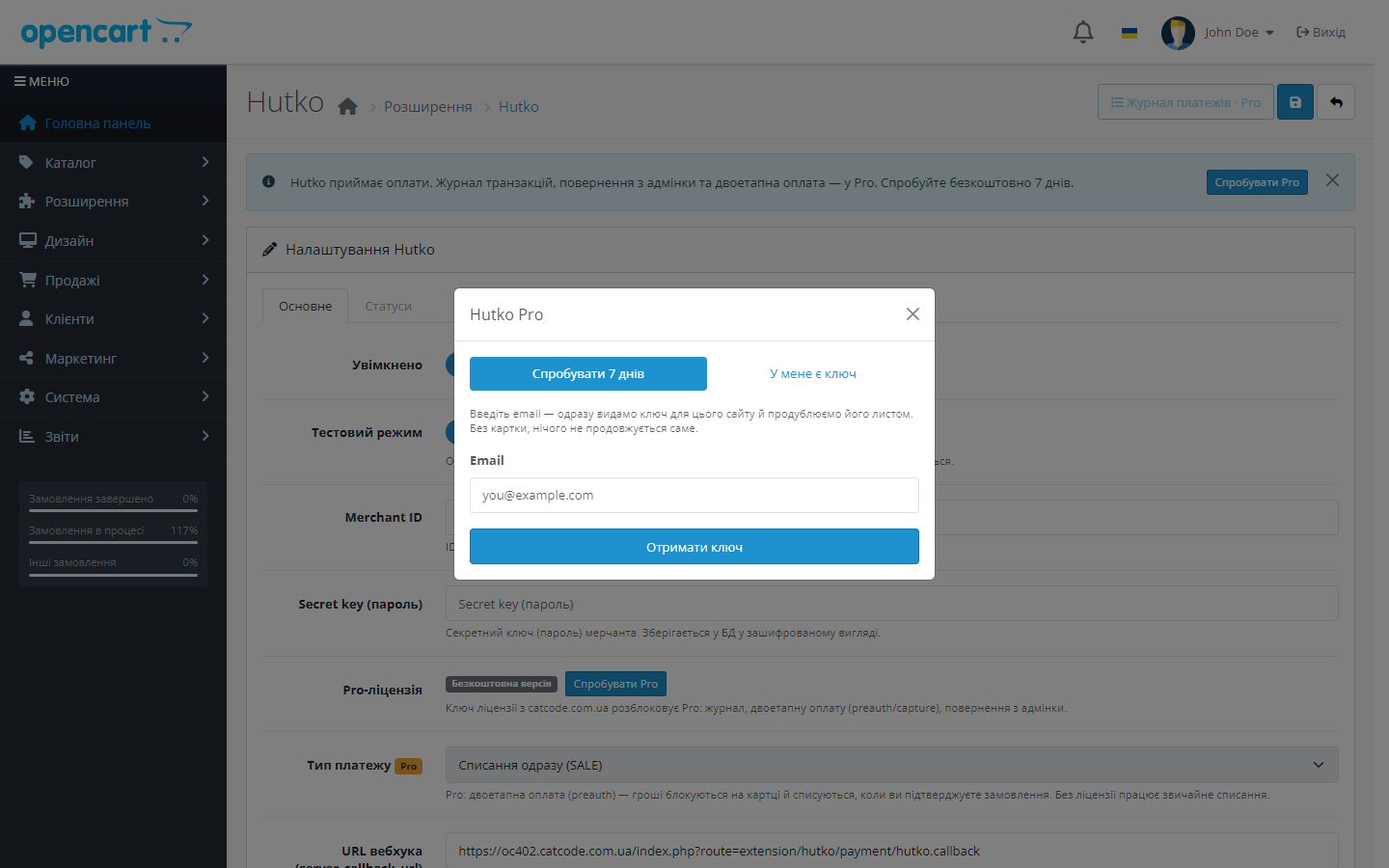
Task: Click John Doe's avatar picture
Action: 1178,33
